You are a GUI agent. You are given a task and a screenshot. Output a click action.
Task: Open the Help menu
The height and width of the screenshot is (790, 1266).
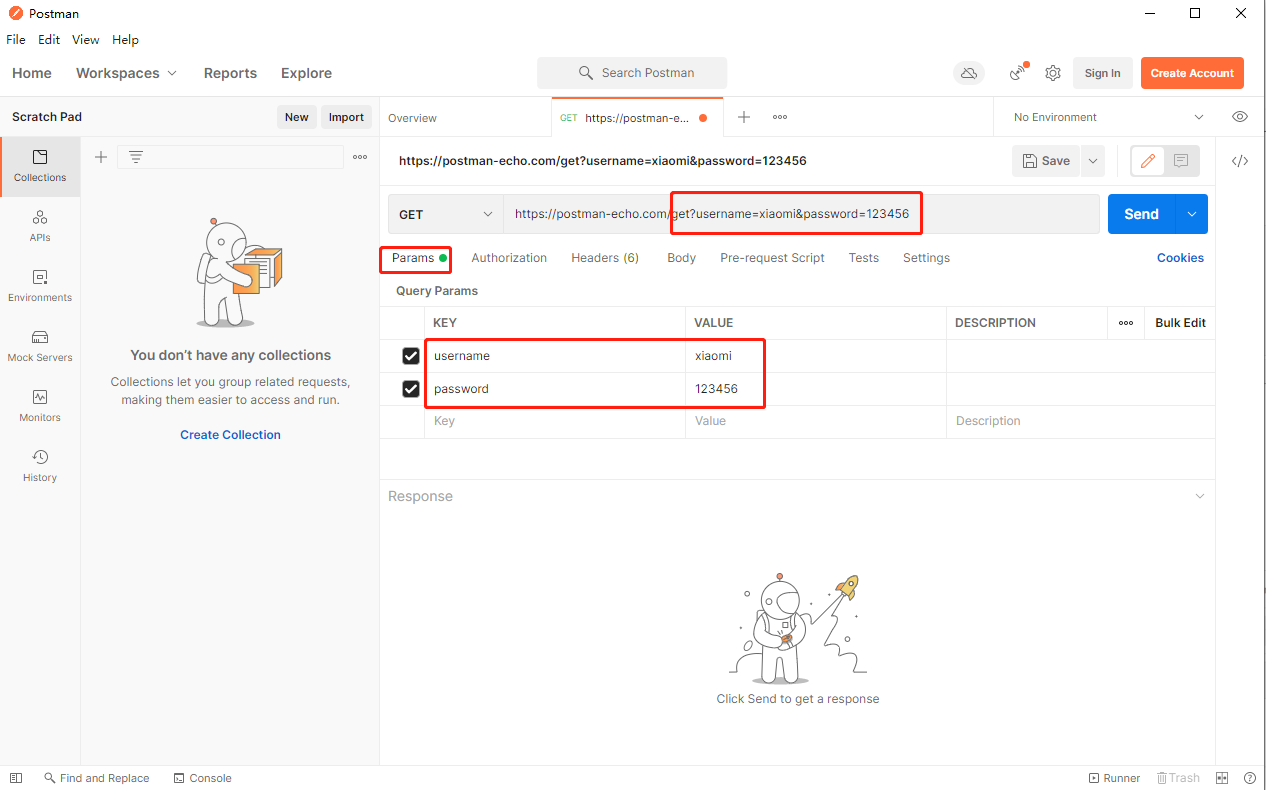[125, 40]
